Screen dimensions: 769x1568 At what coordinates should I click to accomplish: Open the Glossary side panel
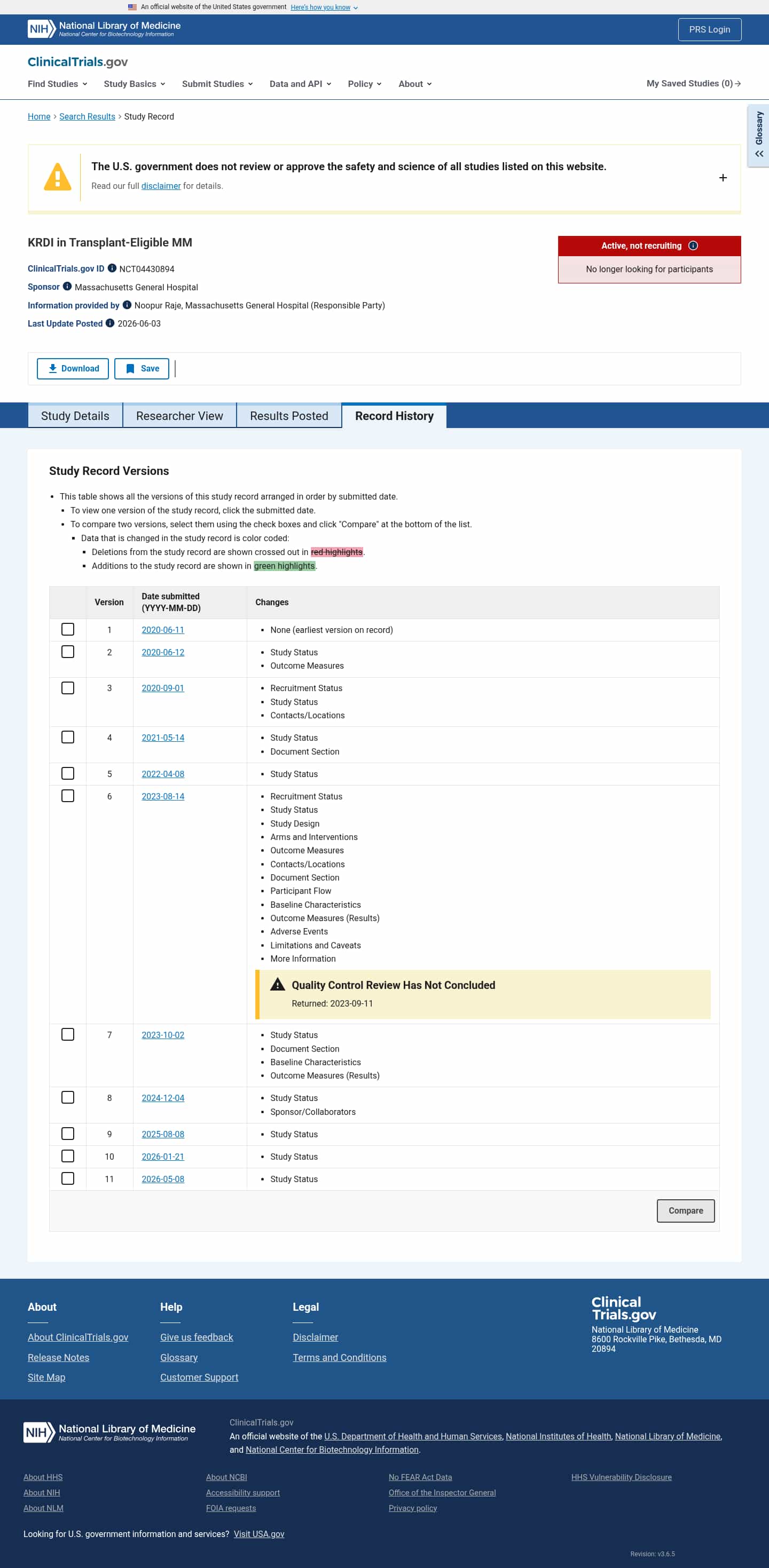(759, 136)
